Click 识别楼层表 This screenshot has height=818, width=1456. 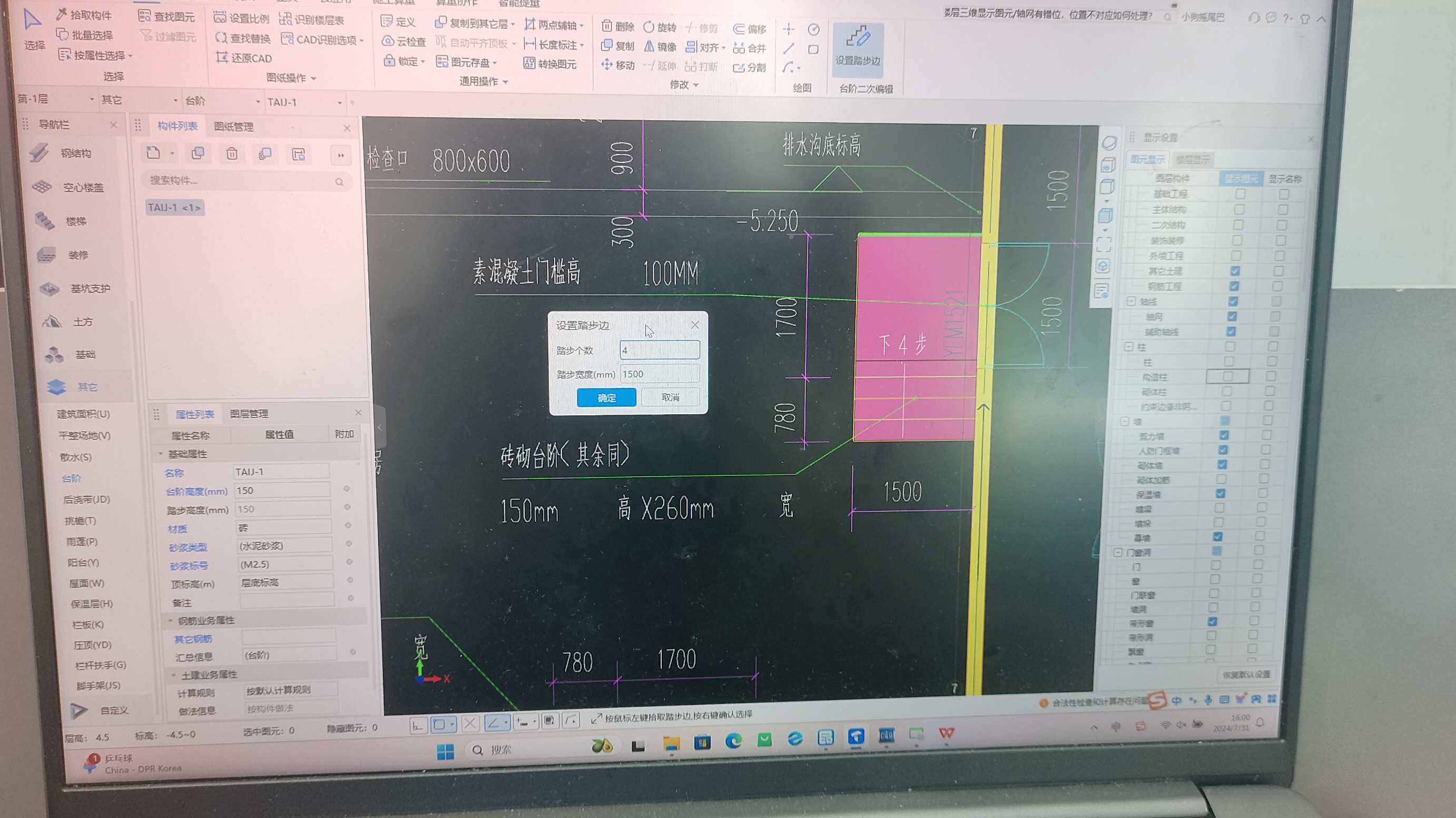[x=311, y=20]
